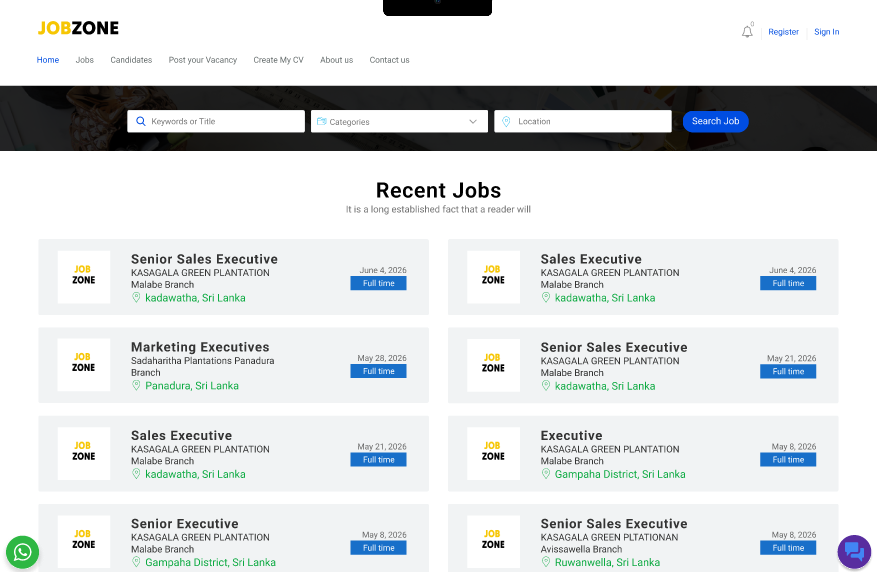
Task: Click Full time badge on Executive card
Action: click(788, 460)
